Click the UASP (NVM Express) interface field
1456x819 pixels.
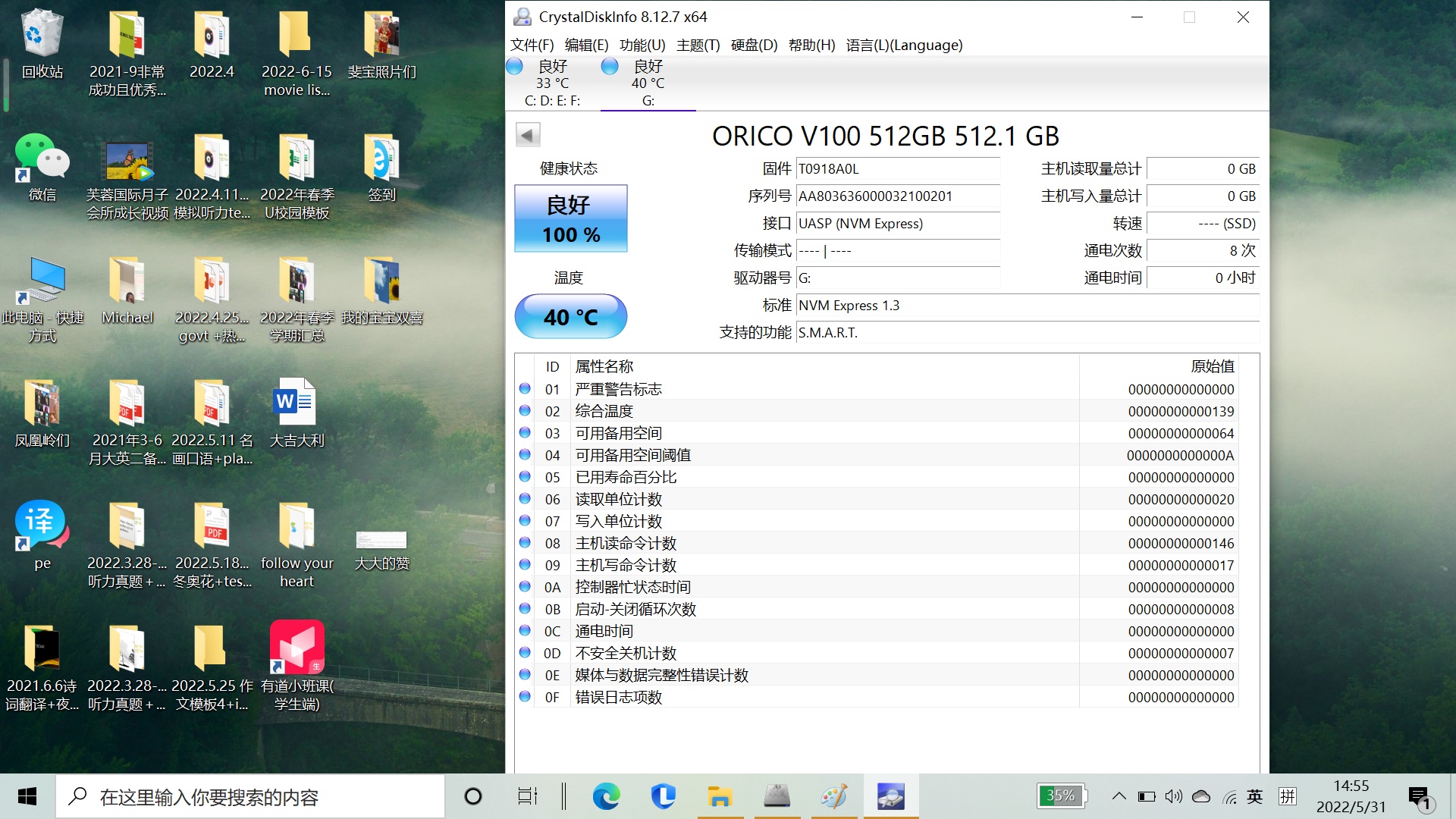click(x=898, y=224)
